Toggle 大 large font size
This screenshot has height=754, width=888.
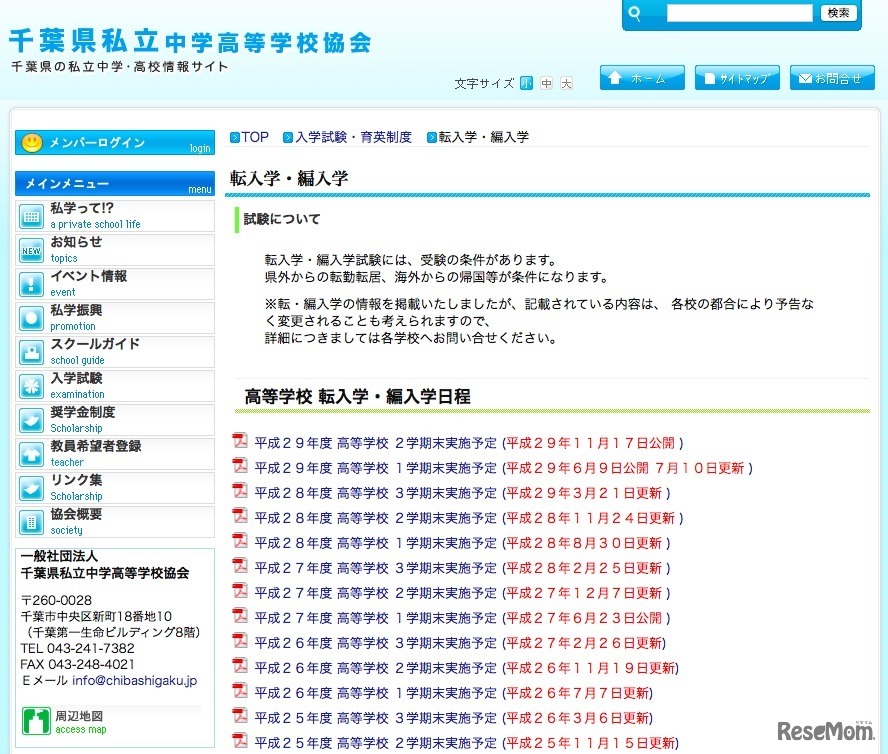pos(566,84)
